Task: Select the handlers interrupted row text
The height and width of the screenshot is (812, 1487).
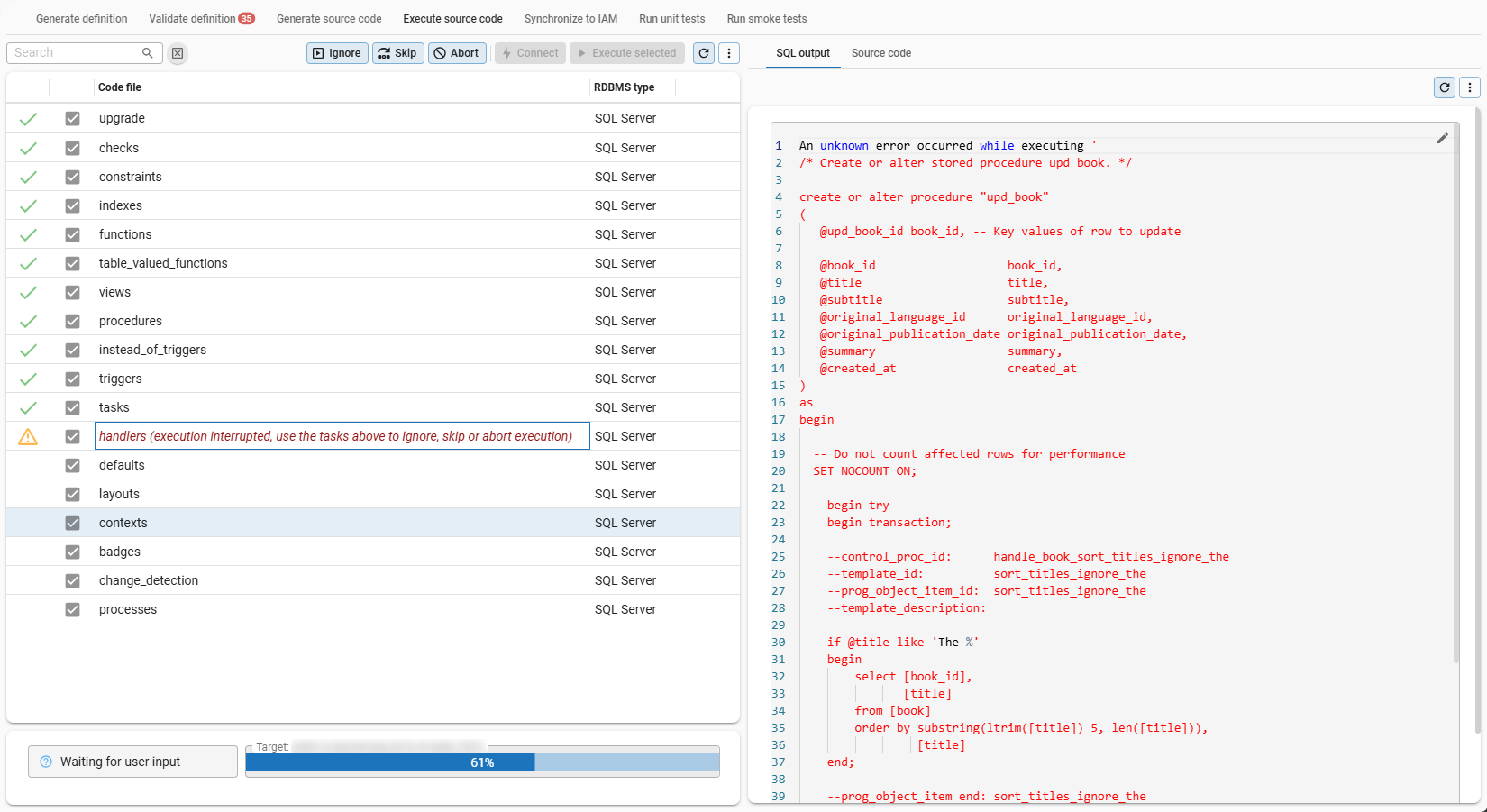Action: (x=335, y=436)
